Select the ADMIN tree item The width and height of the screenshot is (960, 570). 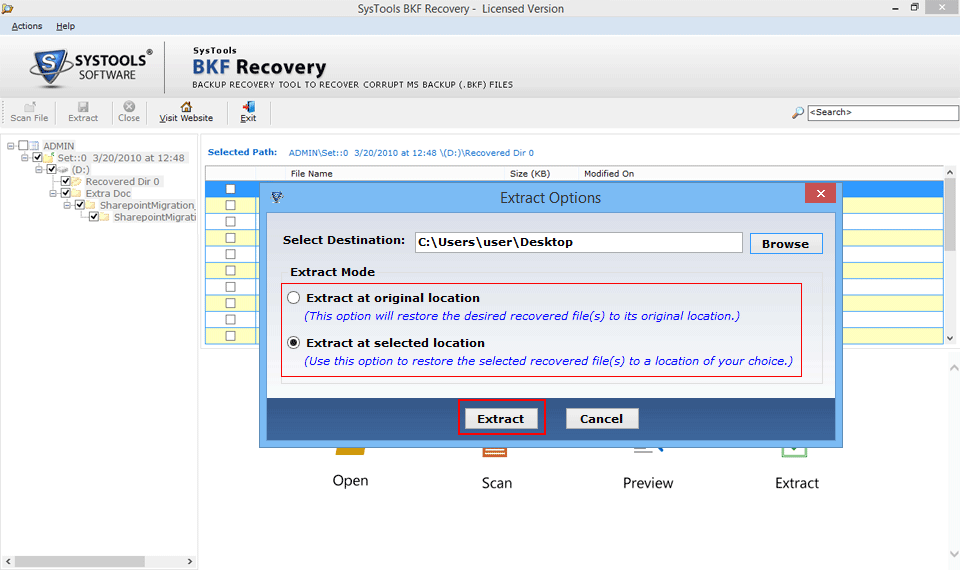point(59,146)
